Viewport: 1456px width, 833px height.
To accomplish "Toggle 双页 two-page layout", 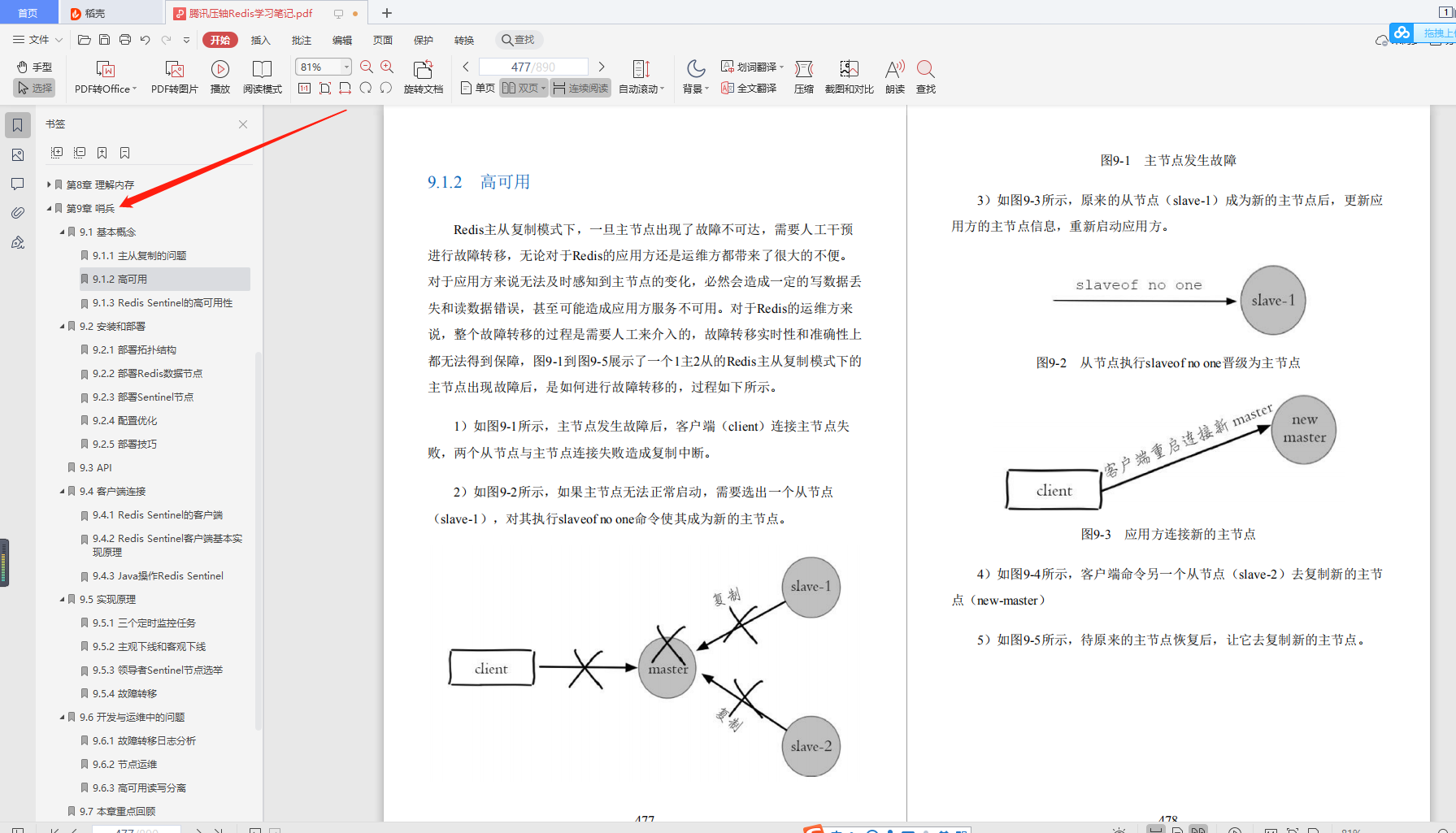I will pyautogui.click(x=524, y=88).
